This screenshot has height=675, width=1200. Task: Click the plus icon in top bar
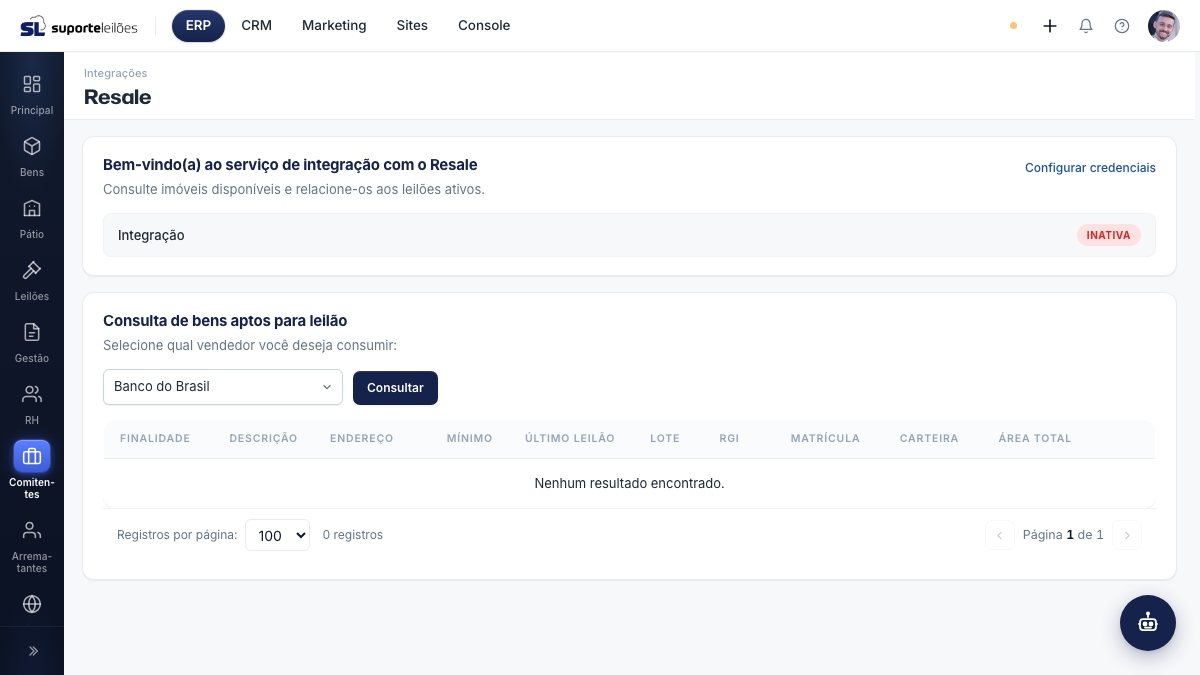tap(1050, 26)
